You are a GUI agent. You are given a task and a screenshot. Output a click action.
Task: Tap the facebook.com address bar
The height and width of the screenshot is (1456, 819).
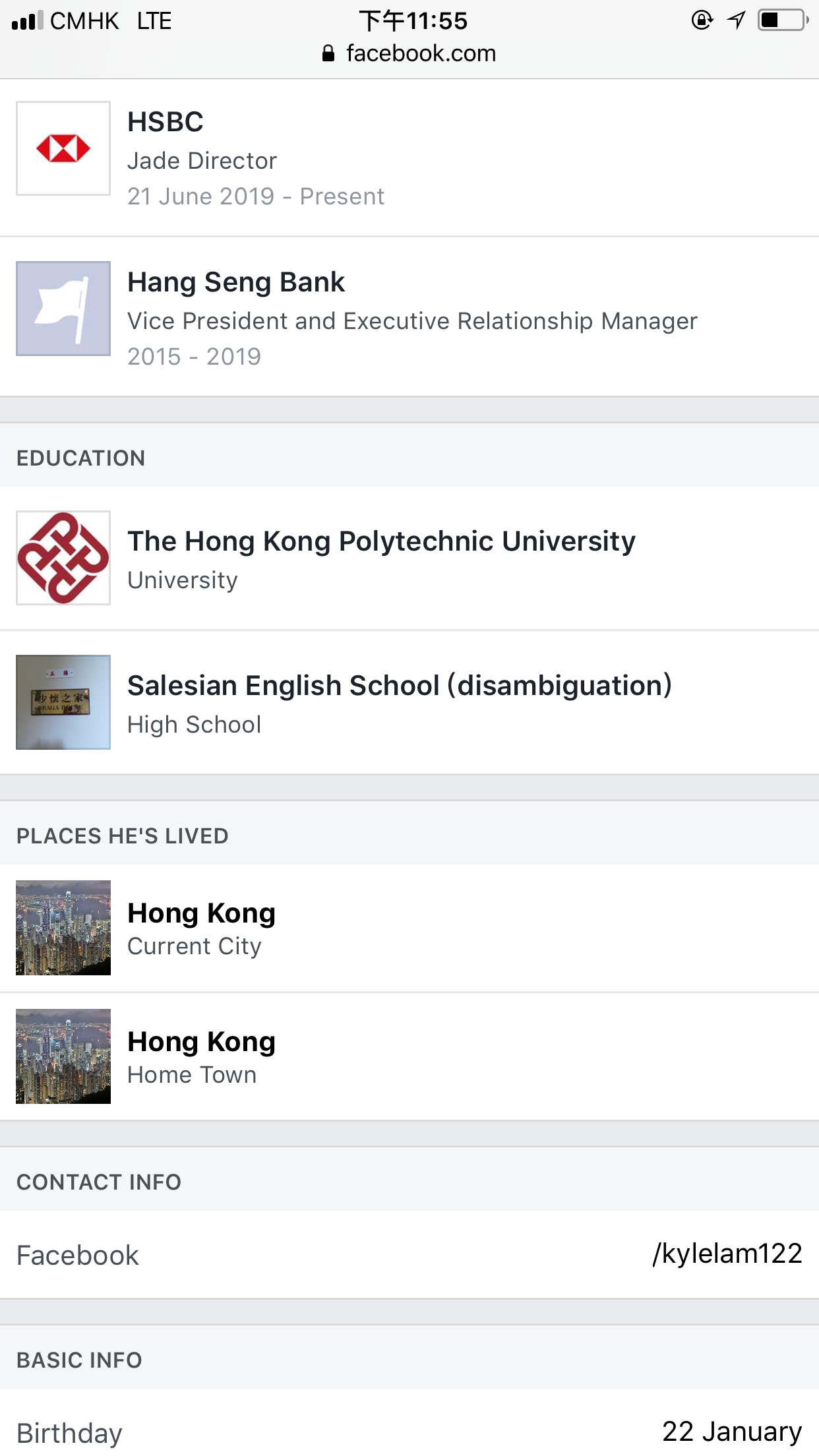click(409, 53)
